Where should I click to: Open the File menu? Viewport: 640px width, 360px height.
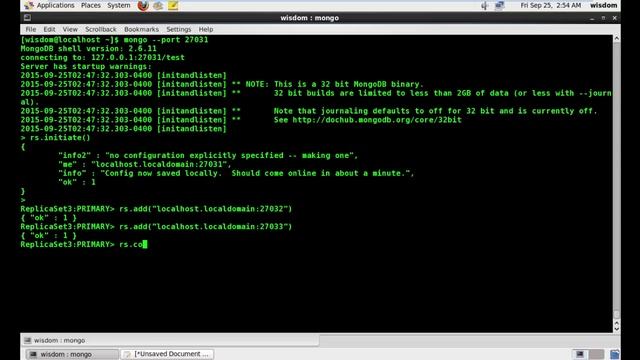pos(31,29)
